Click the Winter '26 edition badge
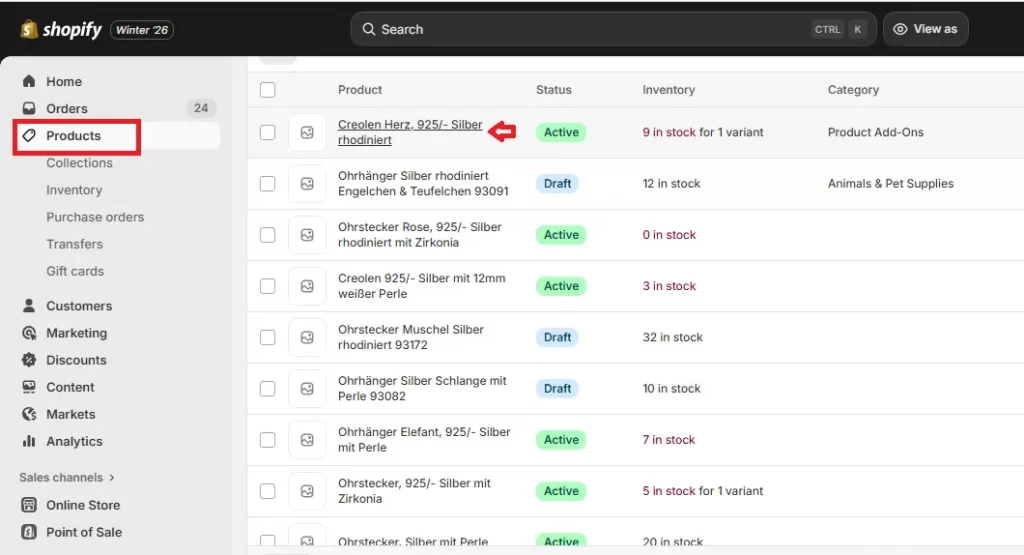The height and width of the screenshot is (555, 1024). 142,30
